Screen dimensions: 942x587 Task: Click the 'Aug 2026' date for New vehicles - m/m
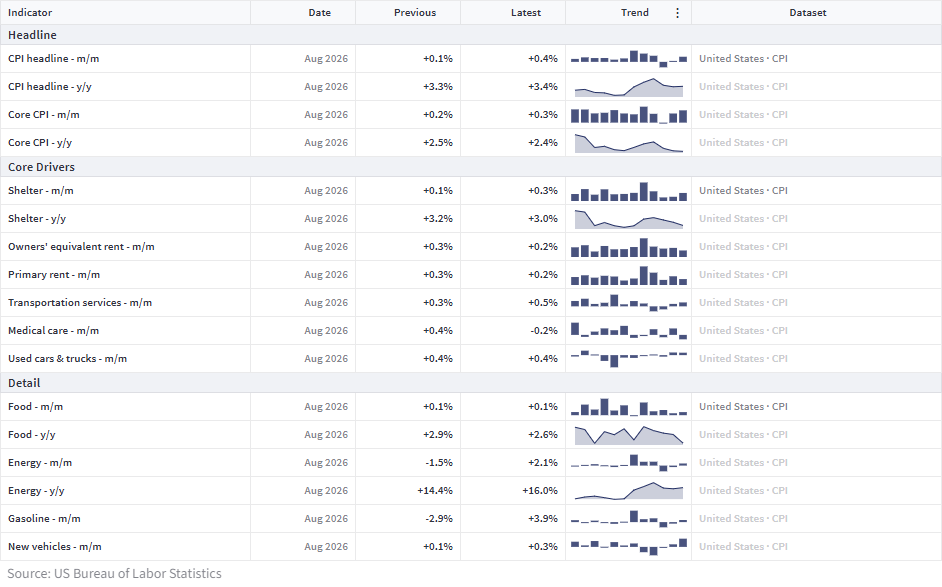pyautogui.click(x=326, y=547)
